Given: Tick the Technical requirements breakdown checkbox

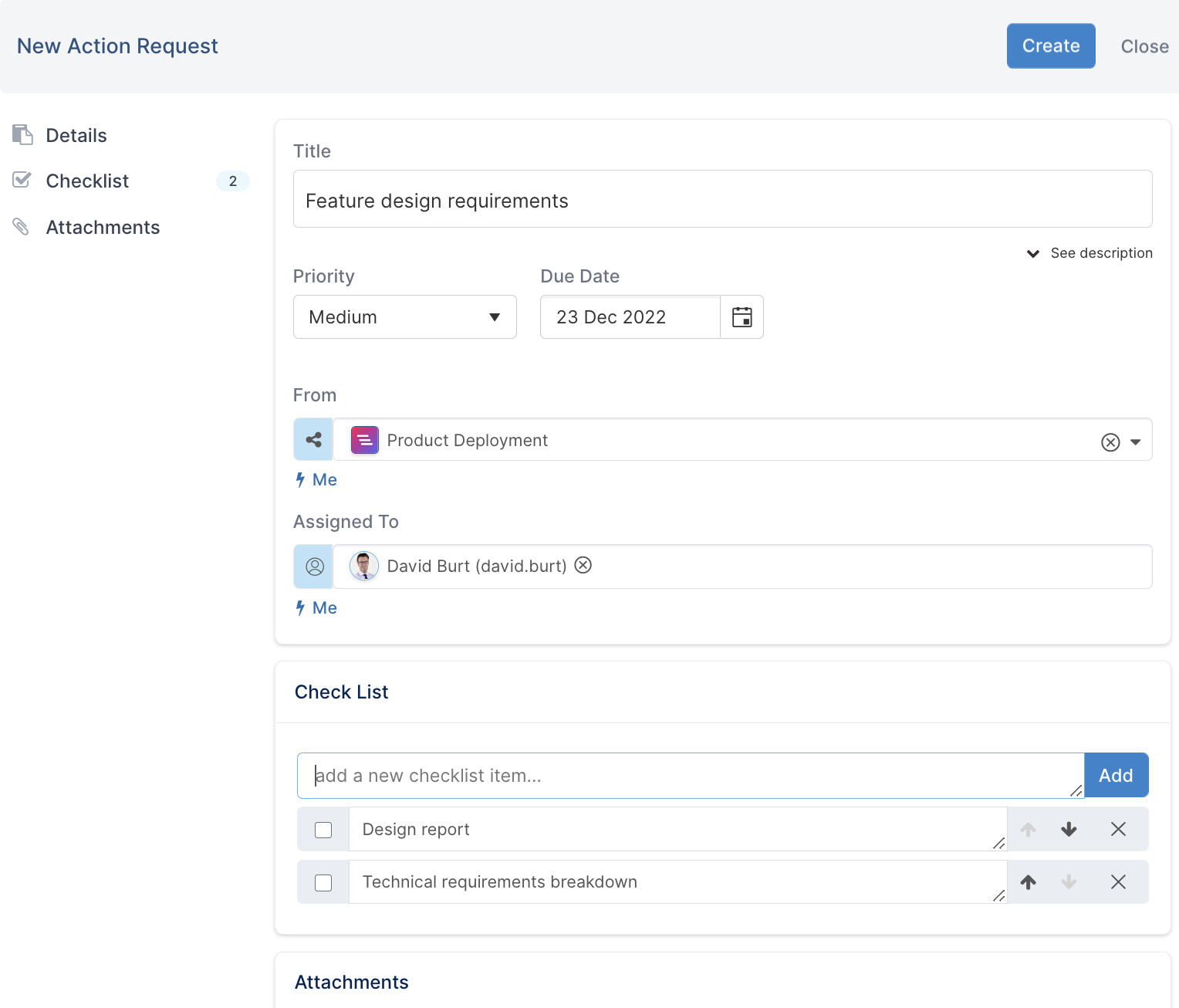Looking at the screenshot, I should (323, 882).
